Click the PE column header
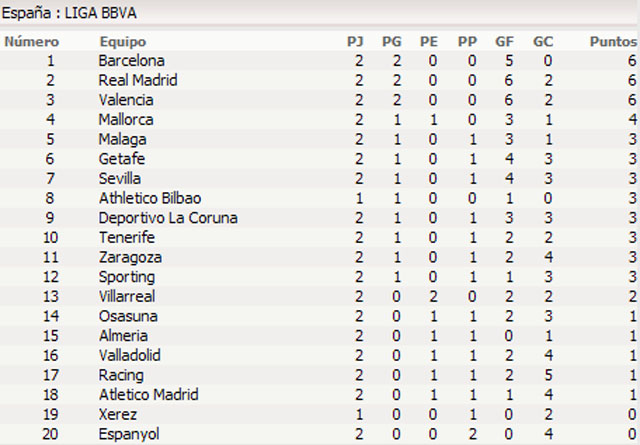This screenshot has width=640, height=445. coord(429,42)
